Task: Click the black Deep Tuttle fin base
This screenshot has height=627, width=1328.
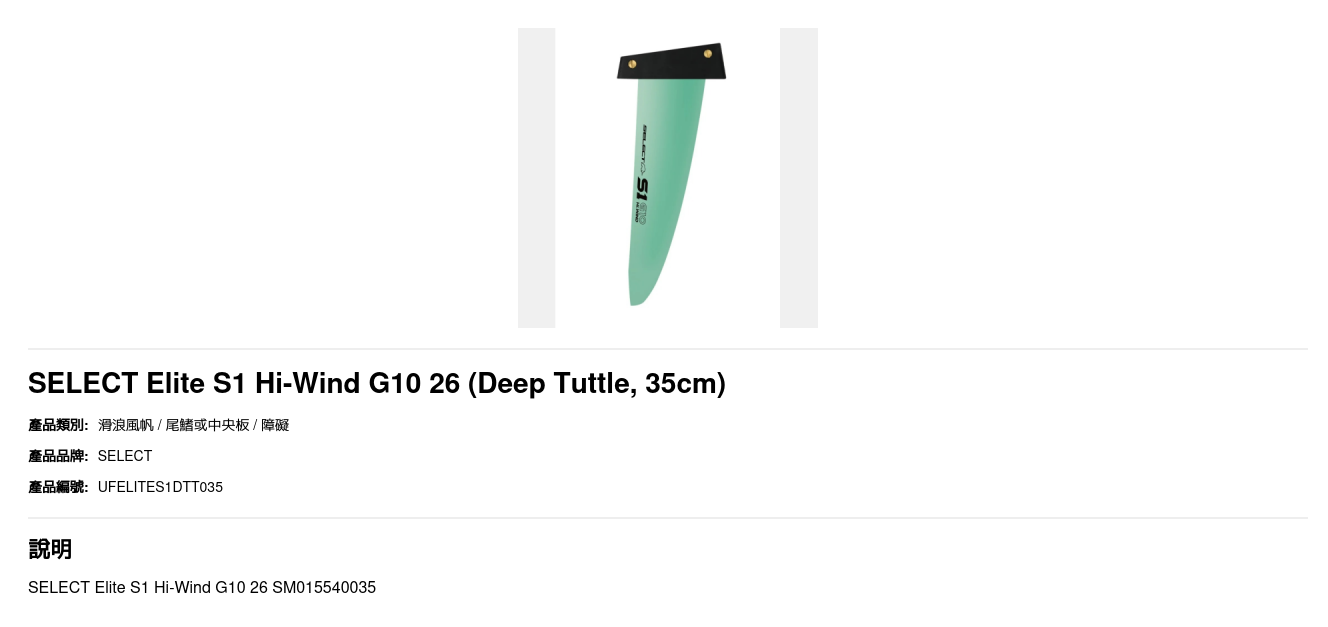Action: click(x=671, y=61)
